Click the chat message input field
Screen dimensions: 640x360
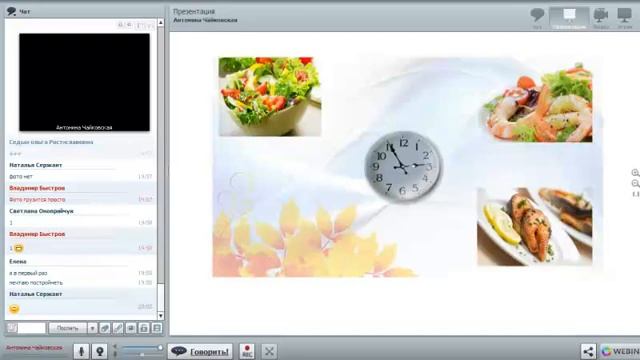click(31, 328)
